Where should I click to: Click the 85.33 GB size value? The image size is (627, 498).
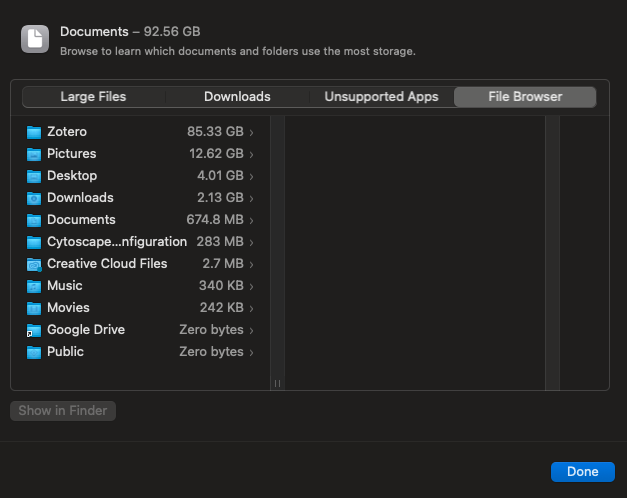click(215, 132)
